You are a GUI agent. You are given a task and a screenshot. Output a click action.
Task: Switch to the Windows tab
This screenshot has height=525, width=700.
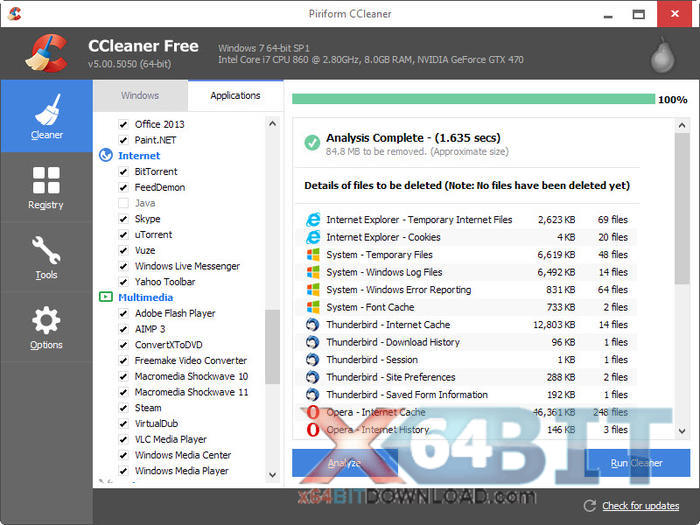[x=140, y=96]
